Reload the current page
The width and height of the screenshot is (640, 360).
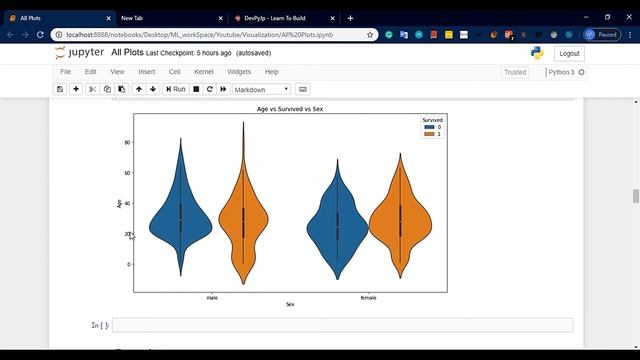pos(40,35)
